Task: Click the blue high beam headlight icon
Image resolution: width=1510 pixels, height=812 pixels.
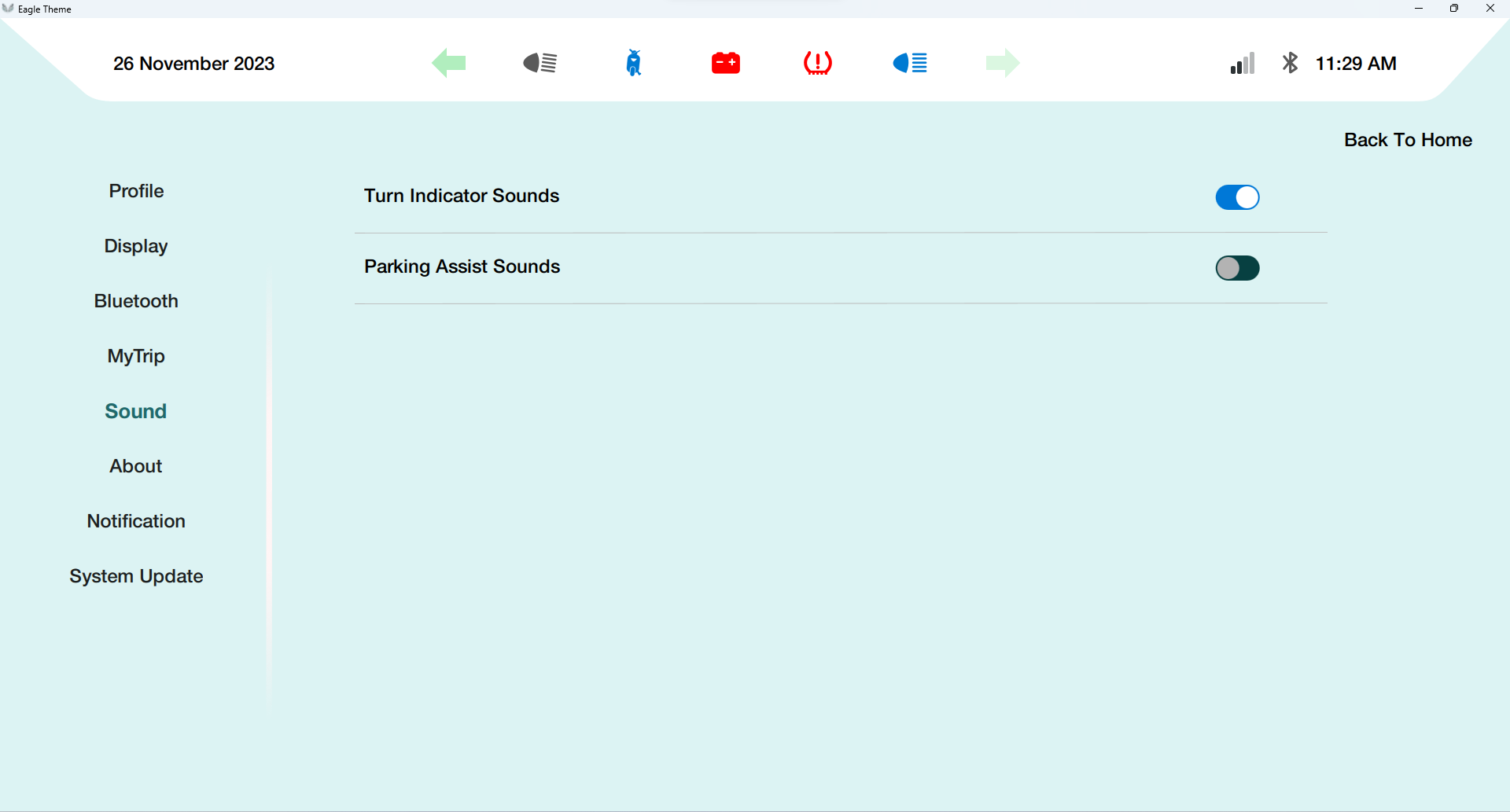Action: tap(910, 63)
